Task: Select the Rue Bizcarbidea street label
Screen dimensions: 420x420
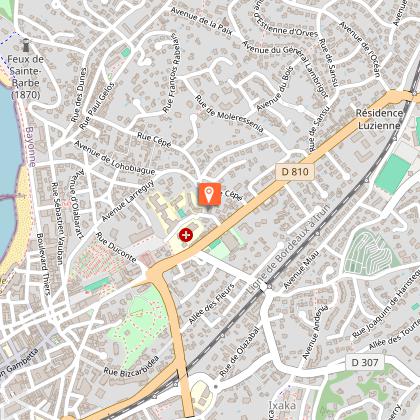Action: click(131, 367)
